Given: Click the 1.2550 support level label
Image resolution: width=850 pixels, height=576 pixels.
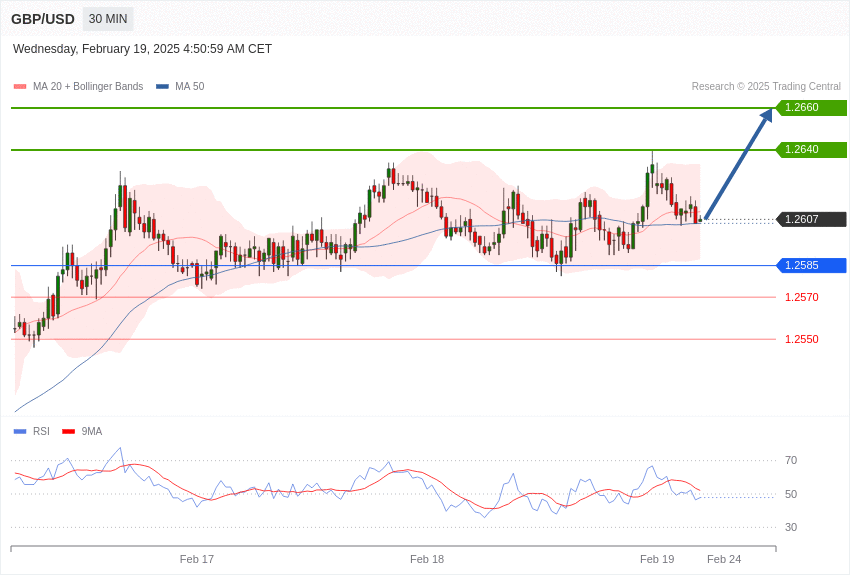Looking at the screenshot, I should [x=802, y=339].
